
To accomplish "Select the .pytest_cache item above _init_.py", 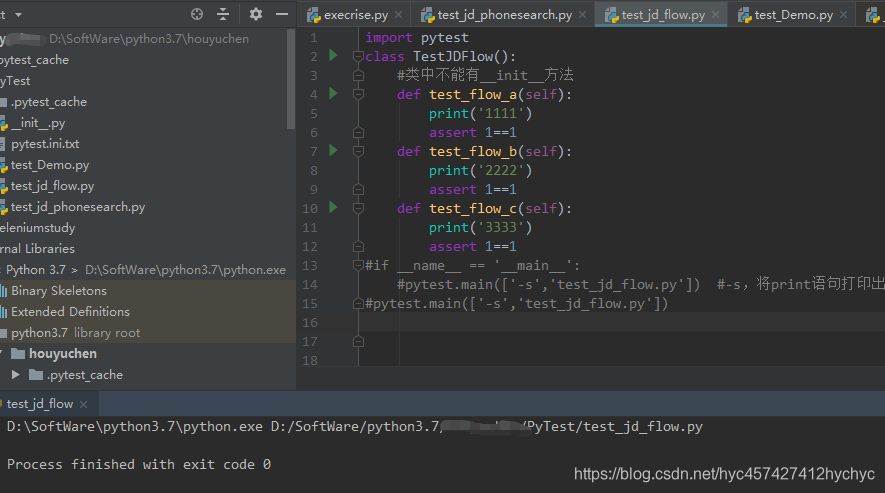I will click(49, 102).
